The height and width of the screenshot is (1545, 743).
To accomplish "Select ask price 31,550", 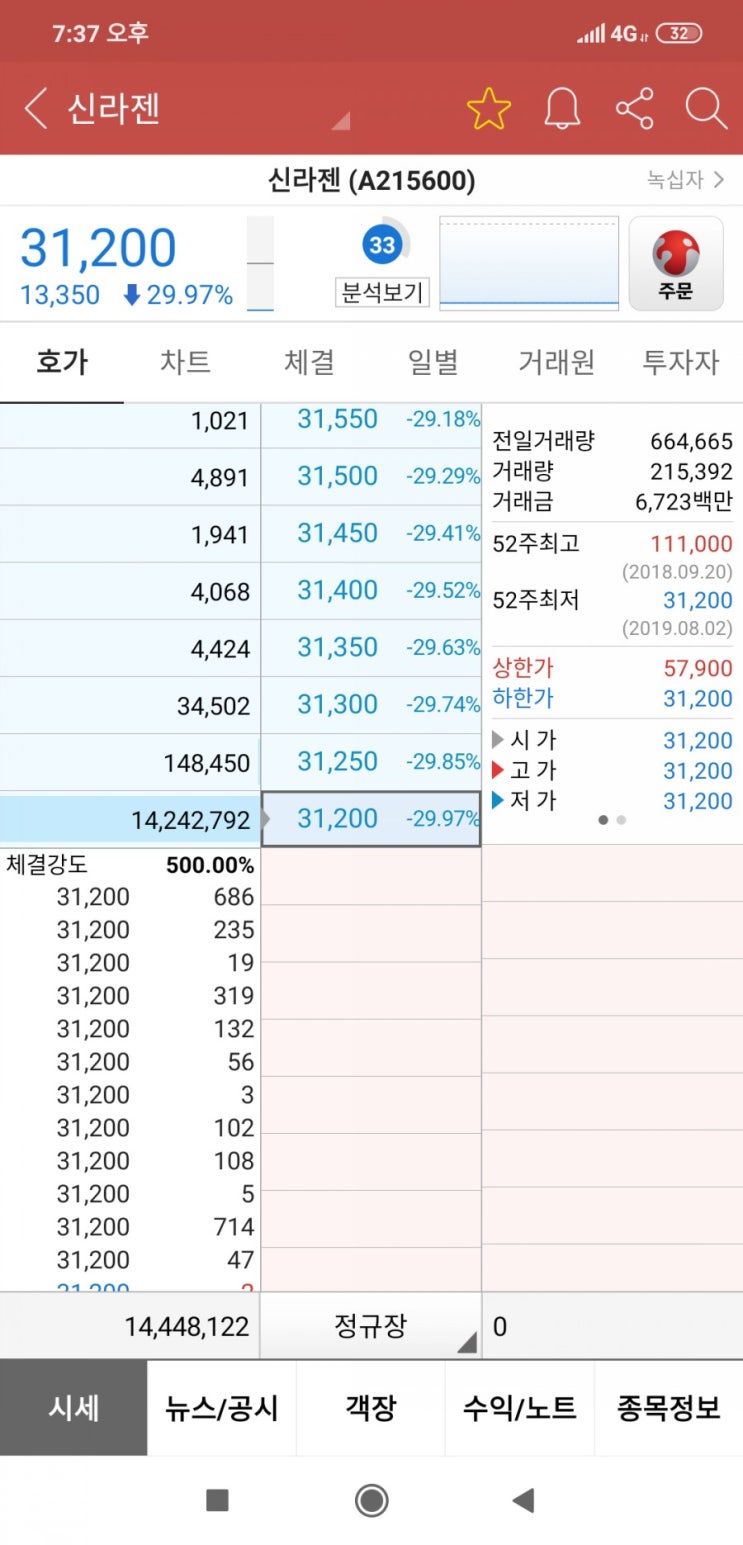I will pyautogui.click(x=371, y=420).
